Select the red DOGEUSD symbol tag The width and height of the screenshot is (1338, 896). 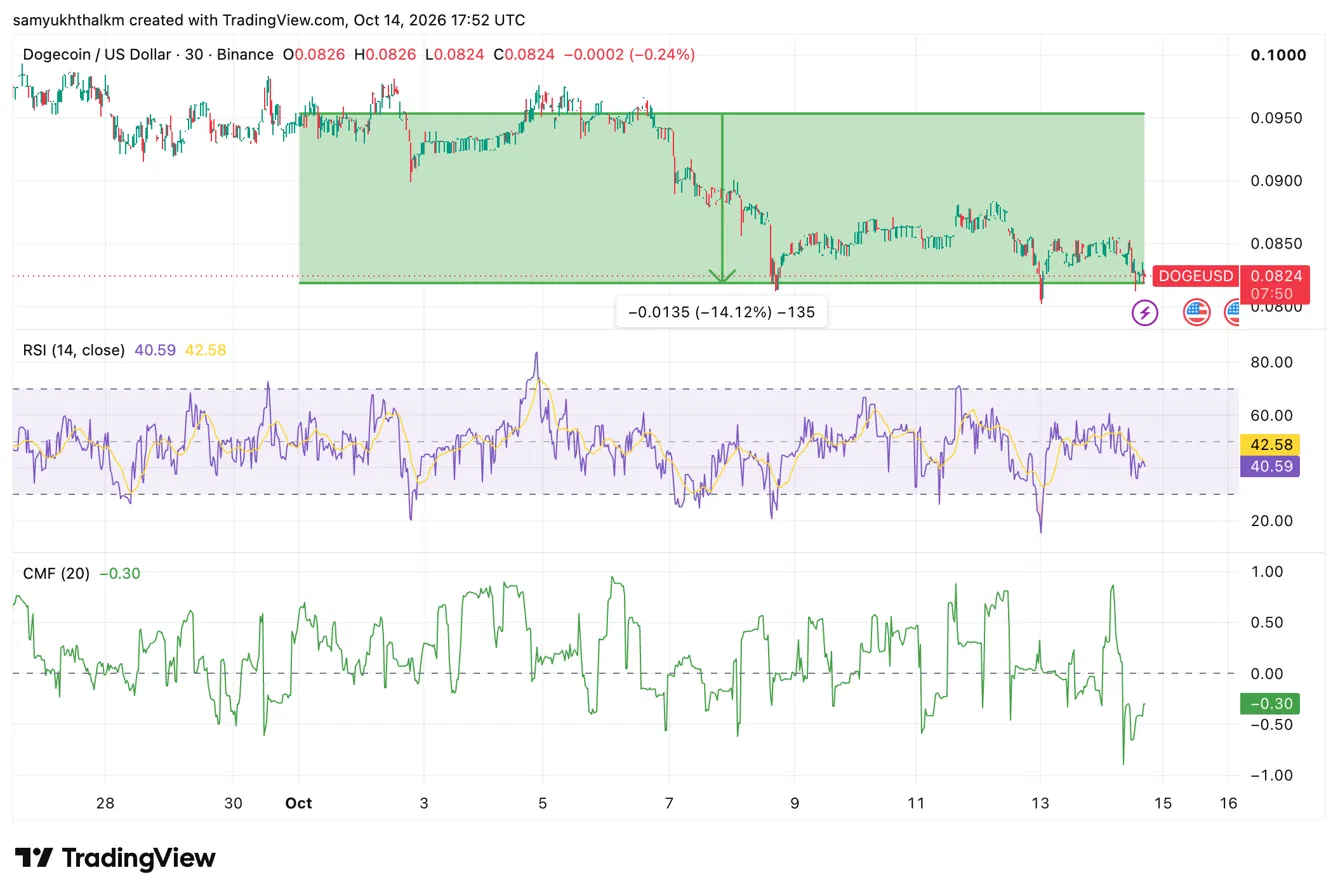click(1195, 276)
